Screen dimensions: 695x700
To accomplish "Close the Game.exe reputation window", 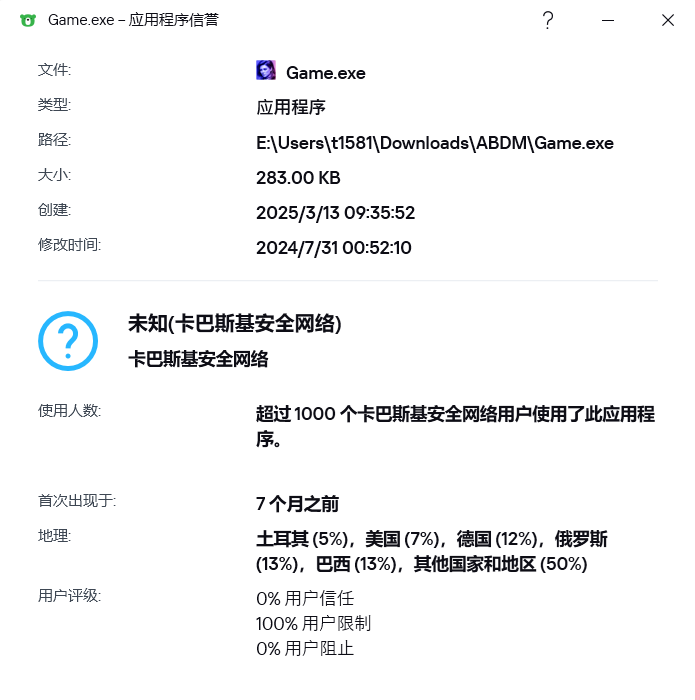I will (x=668, y=20).
